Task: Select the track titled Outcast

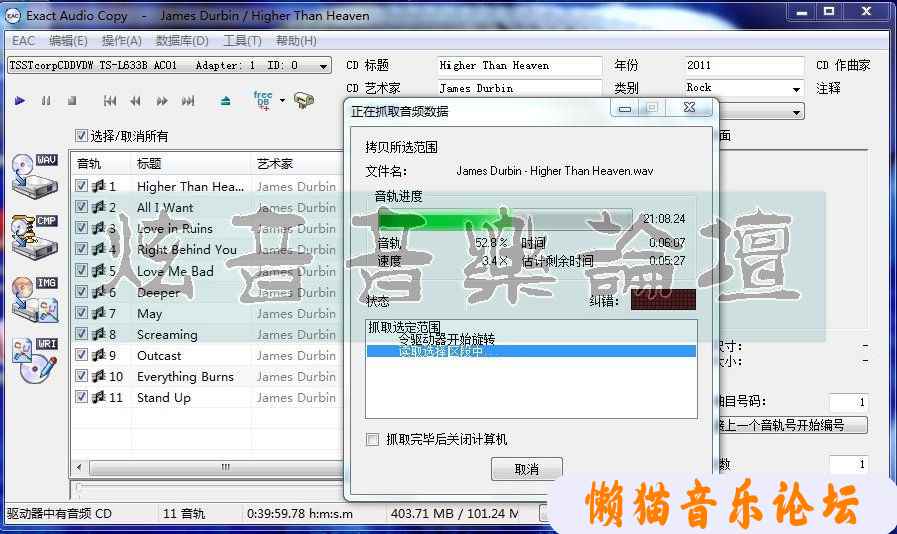Action: [159, 355]
